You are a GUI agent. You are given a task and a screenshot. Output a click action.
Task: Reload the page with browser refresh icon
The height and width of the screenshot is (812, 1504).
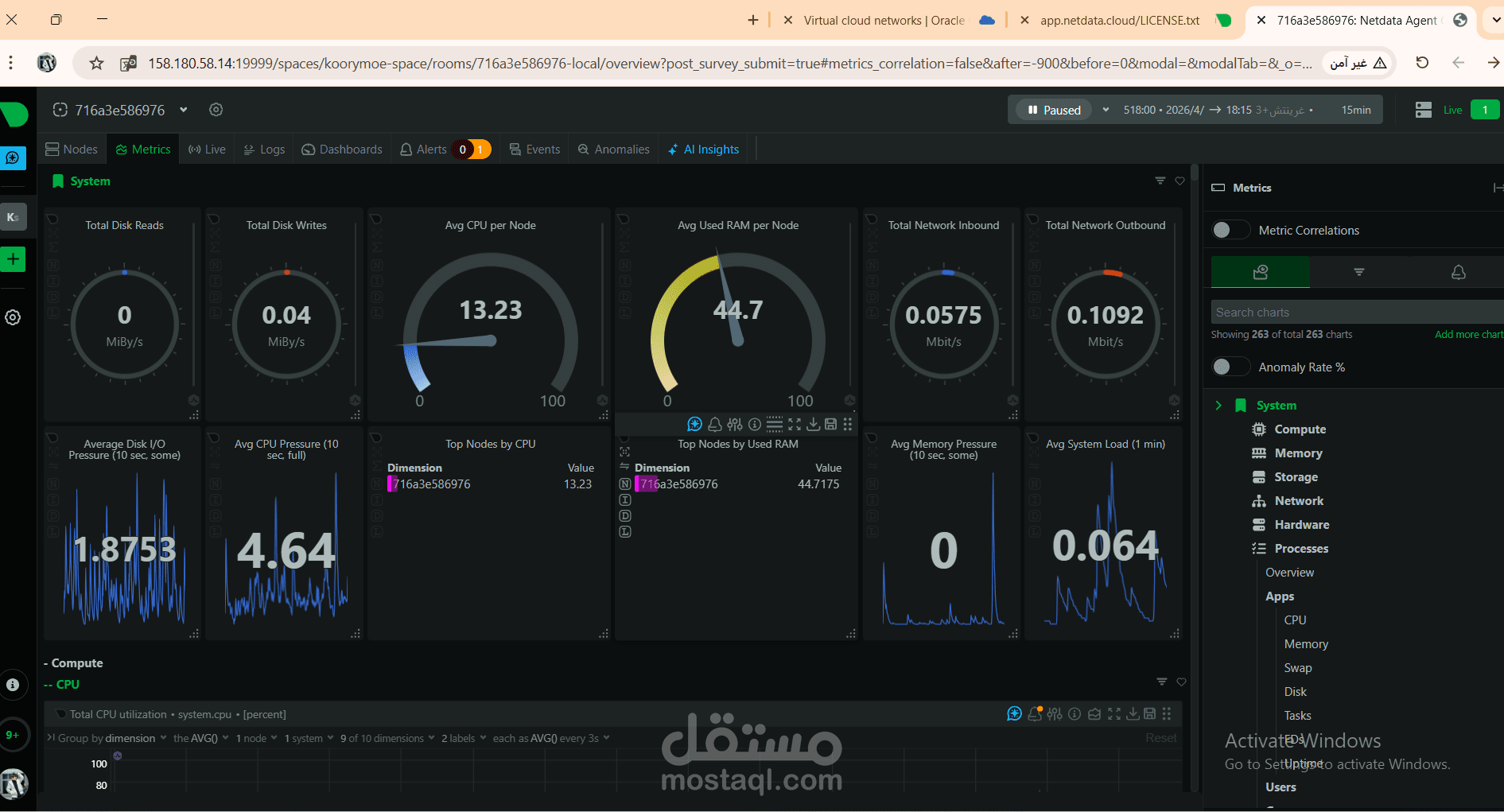1422,63
